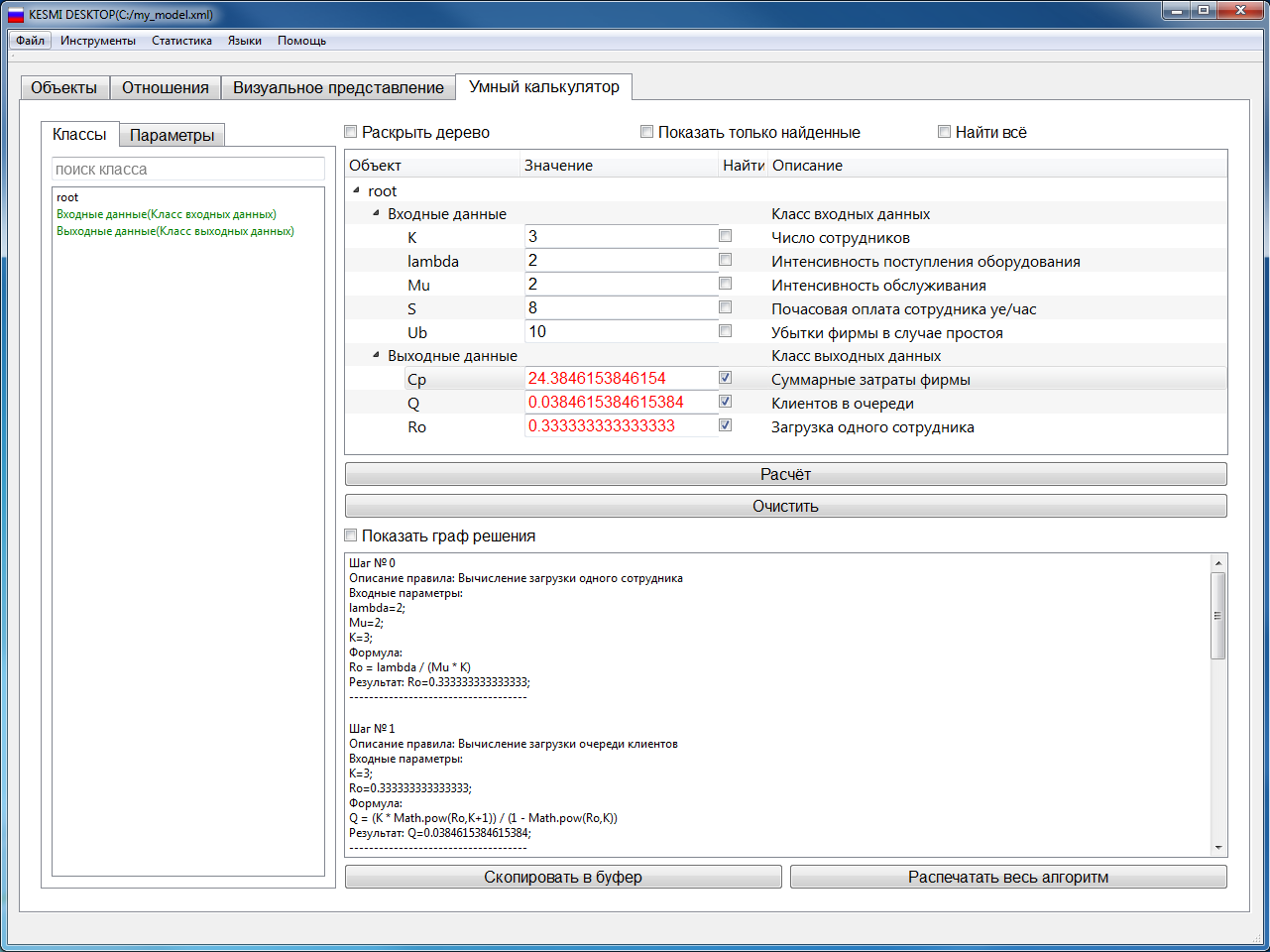Switch to the Параметры sub-tab

(172, 135)
